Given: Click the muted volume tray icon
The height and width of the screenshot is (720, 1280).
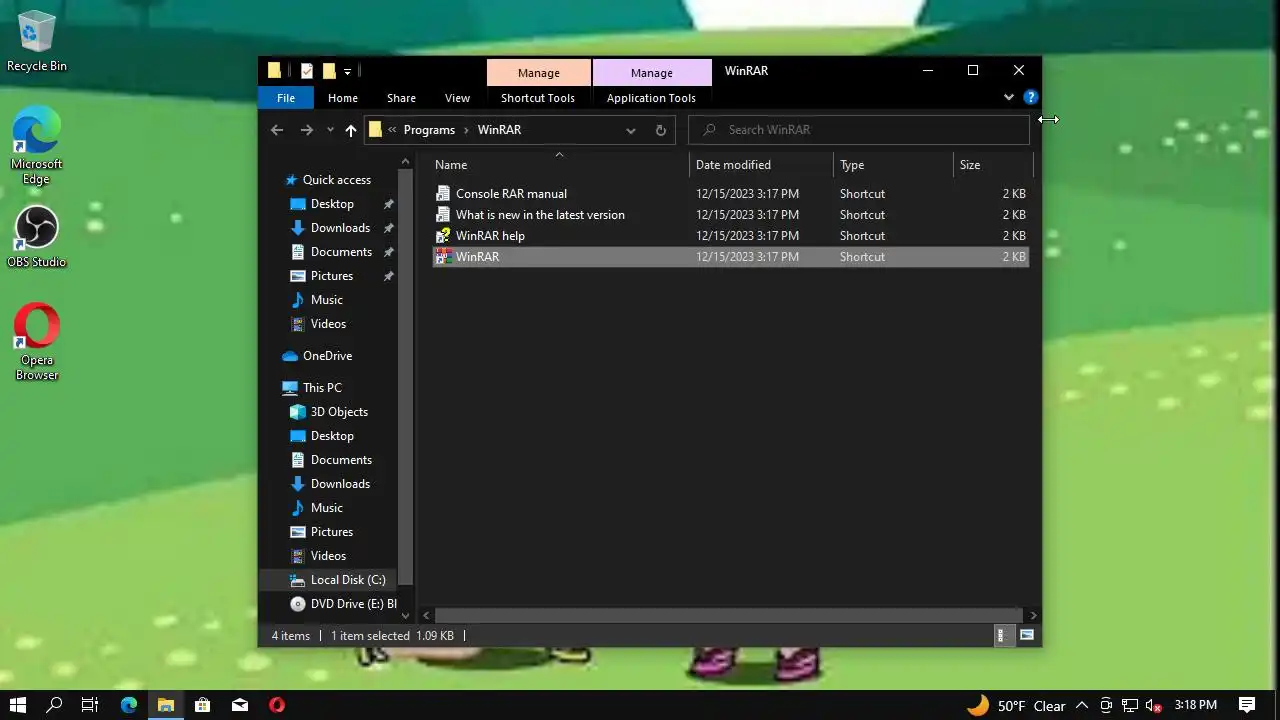Looking at the screenshot, I should (x=1153, y=705).
